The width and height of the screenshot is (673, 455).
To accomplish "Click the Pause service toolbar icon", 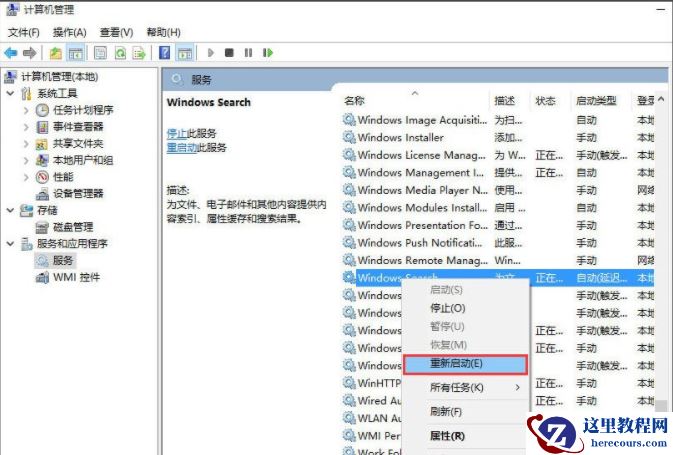I will click(x=248, y=53).
